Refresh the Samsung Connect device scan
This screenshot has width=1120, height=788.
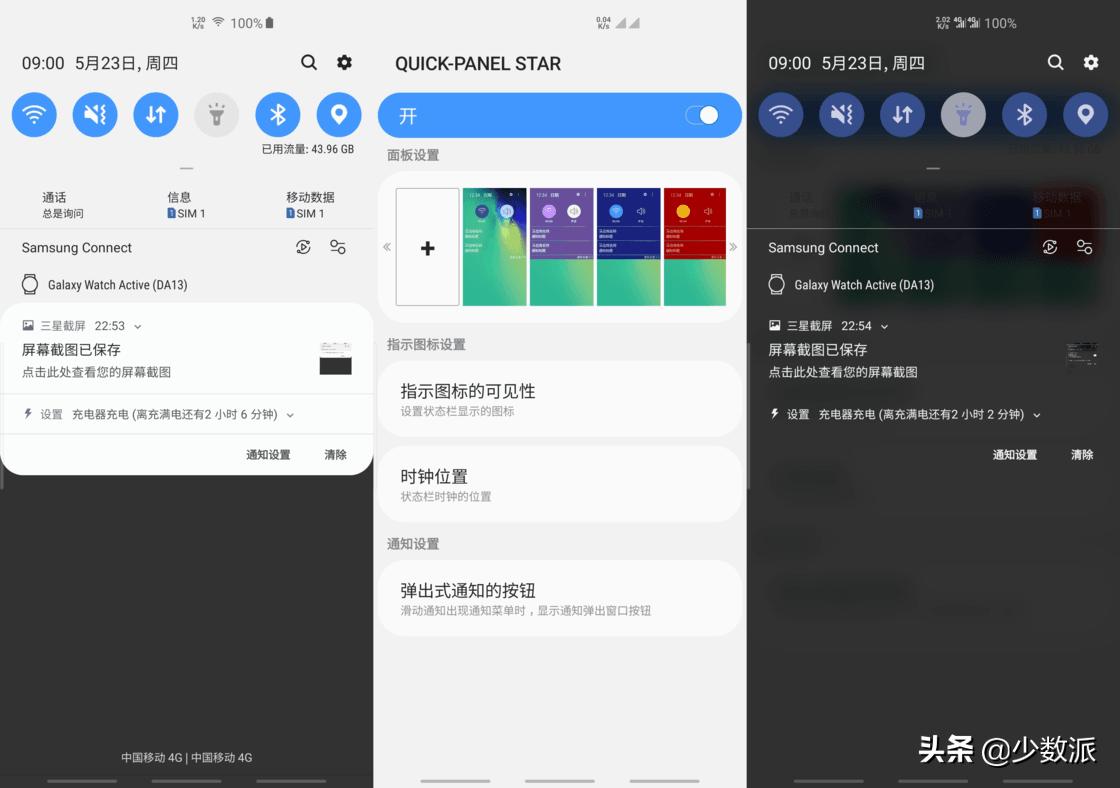click(x=303, y=247)
